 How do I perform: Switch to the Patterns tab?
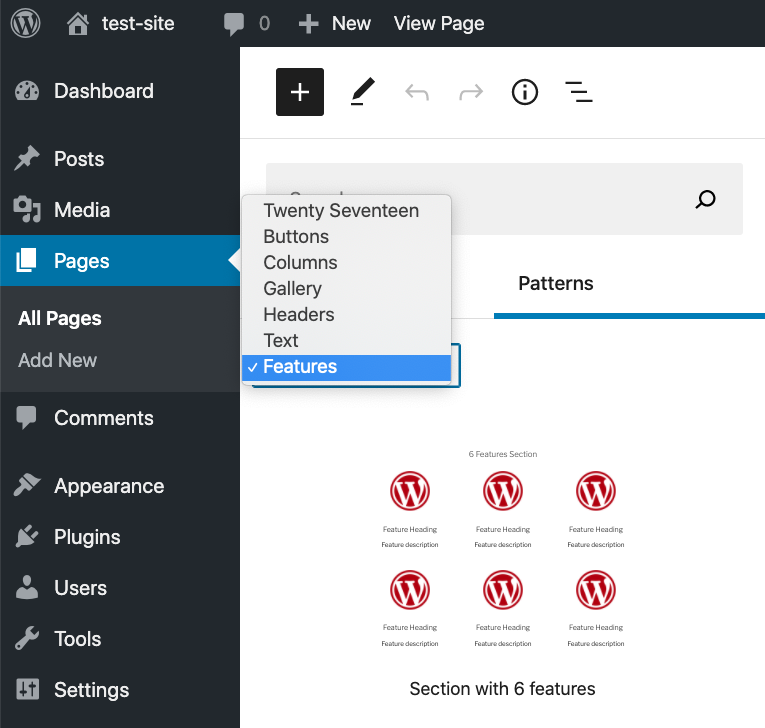(555, 284)
